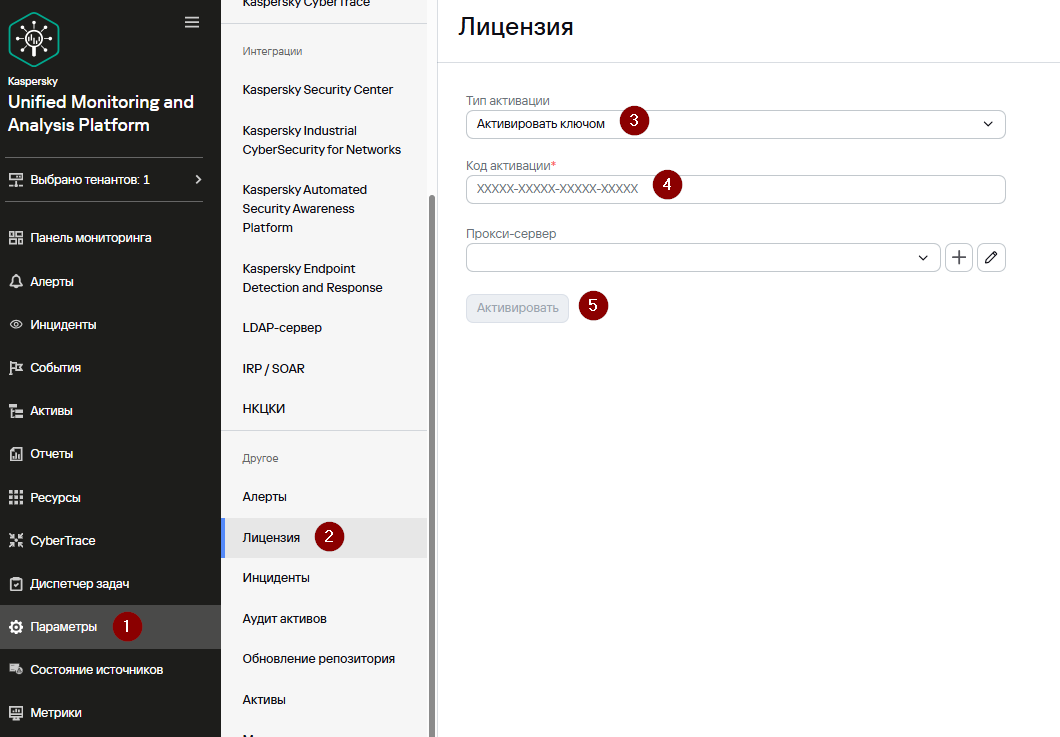Click the Лицензия page heading

tap(516, 26)
